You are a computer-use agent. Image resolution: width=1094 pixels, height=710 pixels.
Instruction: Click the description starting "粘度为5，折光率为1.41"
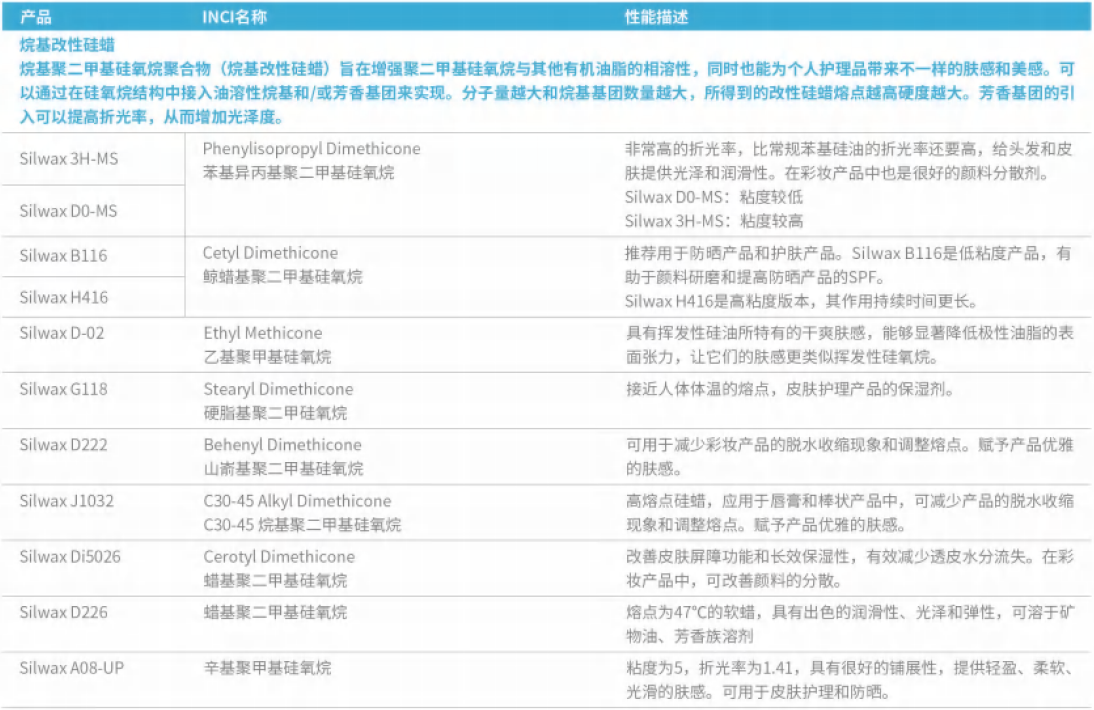pyautogui.click(x=849, y=680)
